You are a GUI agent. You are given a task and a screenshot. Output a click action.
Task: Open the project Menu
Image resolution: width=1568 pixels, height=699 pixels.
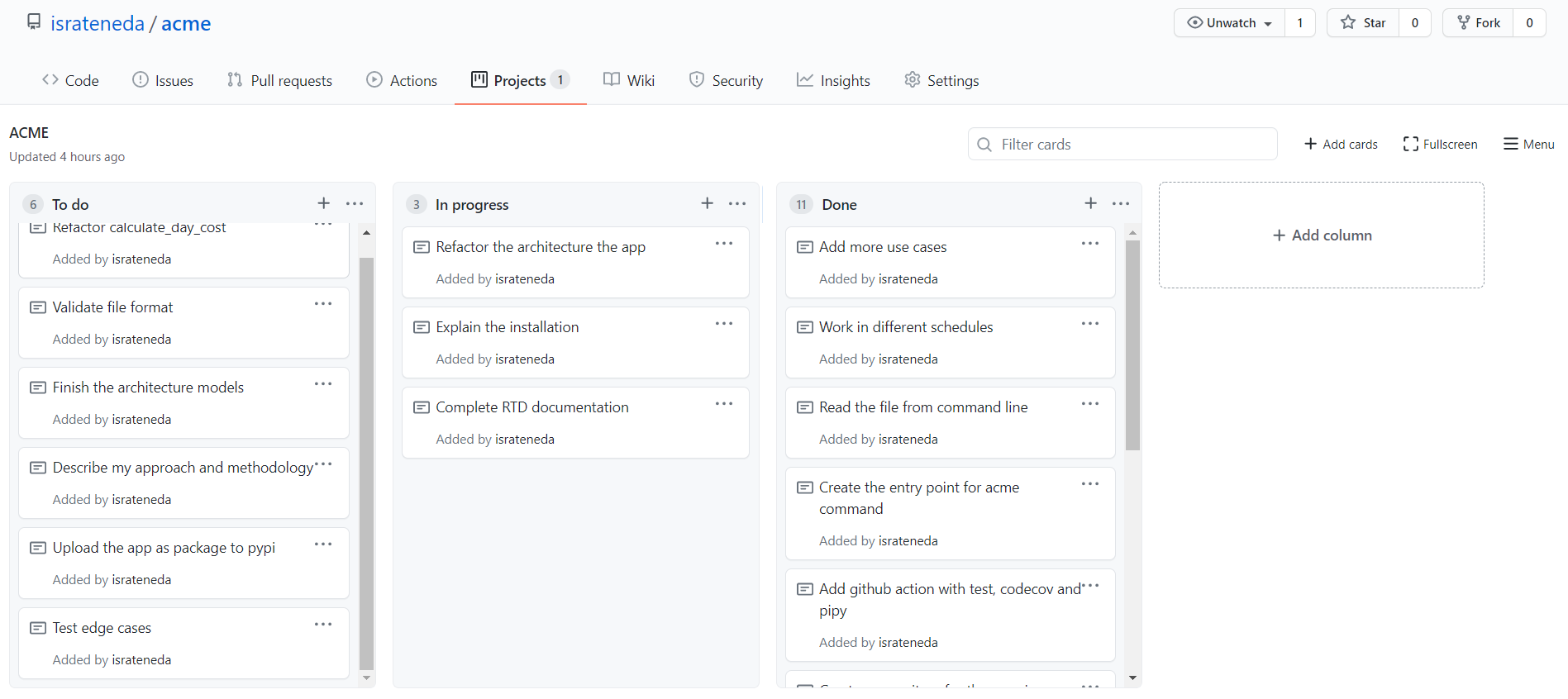point(1528,144)
